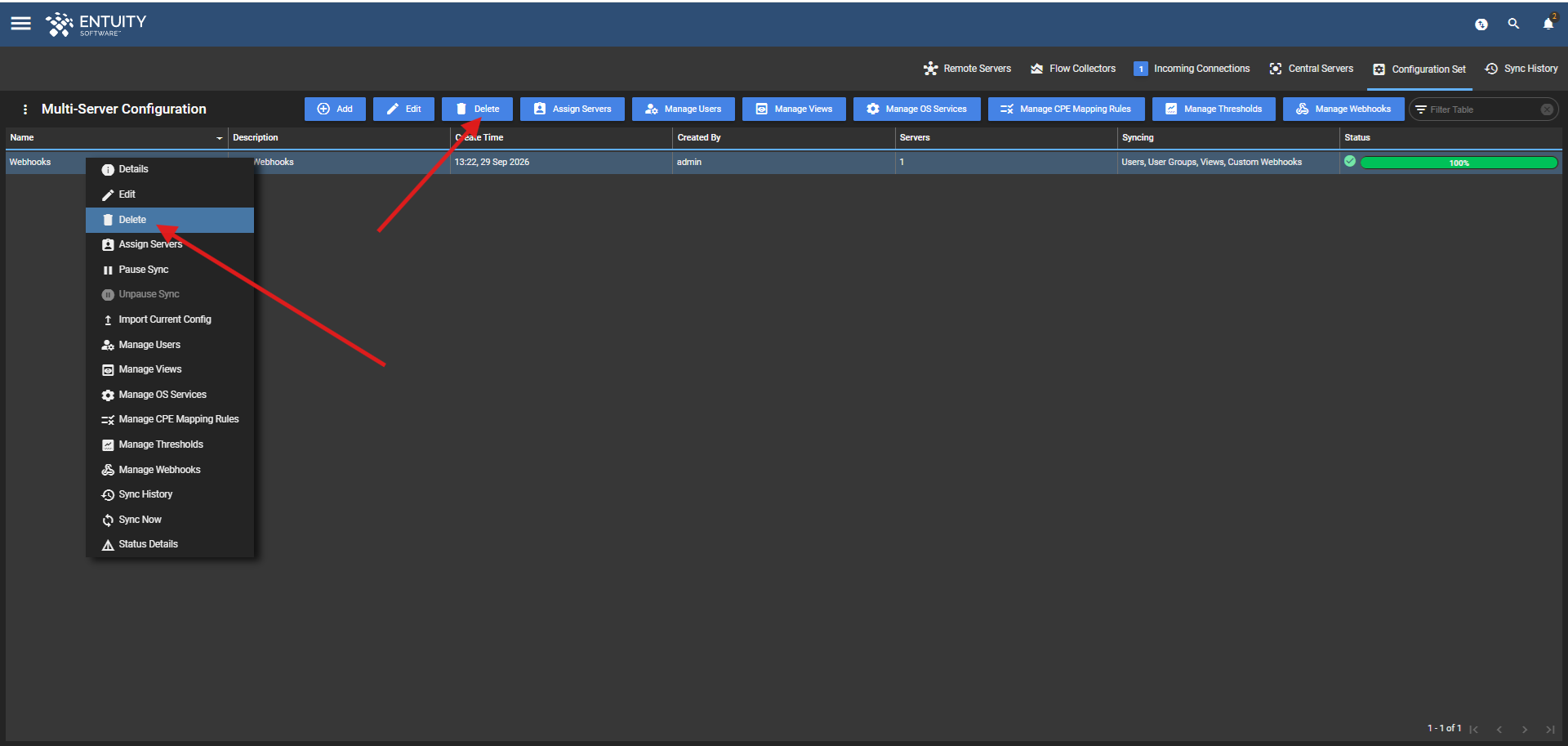The image size is (1568, 746).
Task: Choose Sync Now in the context menu
Action: (170, 520)
